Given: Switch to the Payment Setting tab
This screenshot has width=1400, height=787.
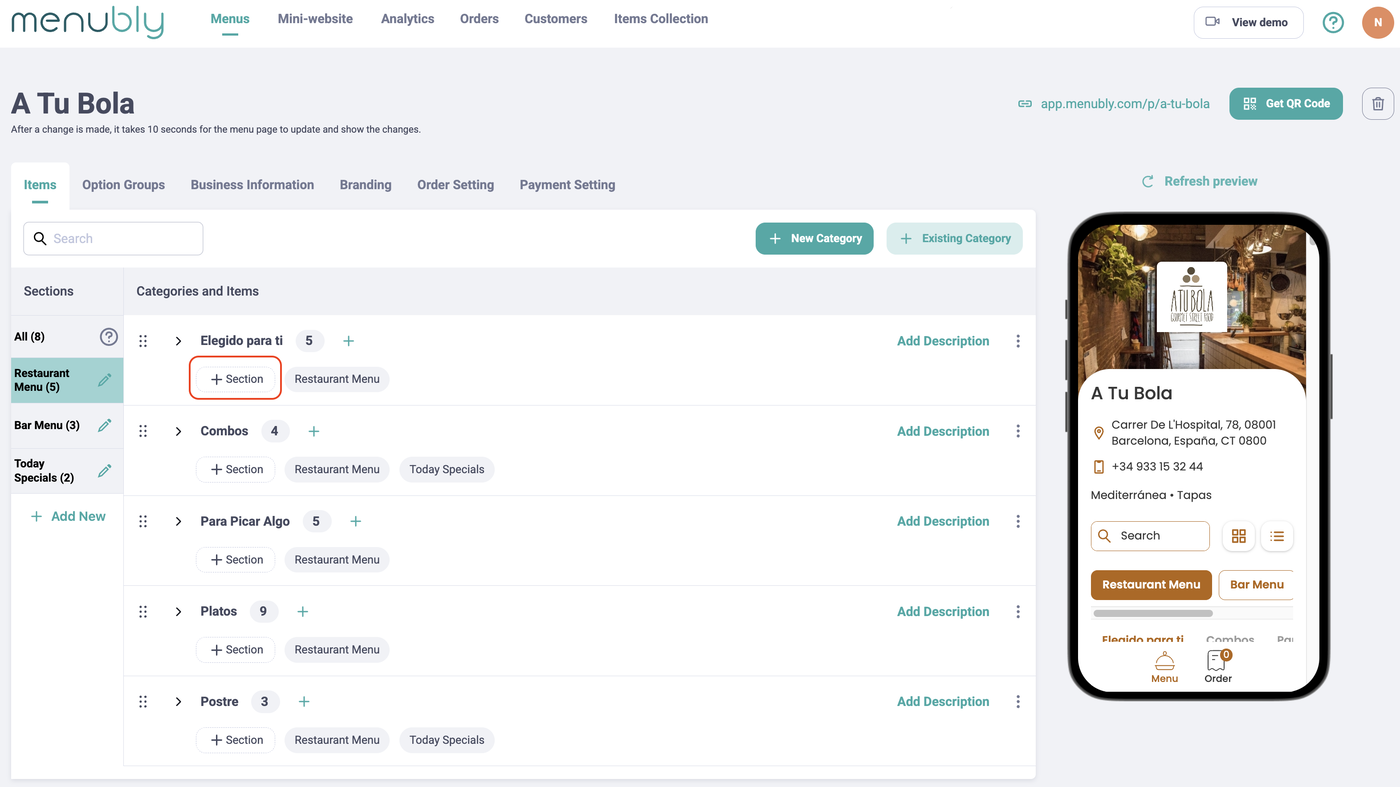Looking at the screenshot, I should tap(567, 185).
